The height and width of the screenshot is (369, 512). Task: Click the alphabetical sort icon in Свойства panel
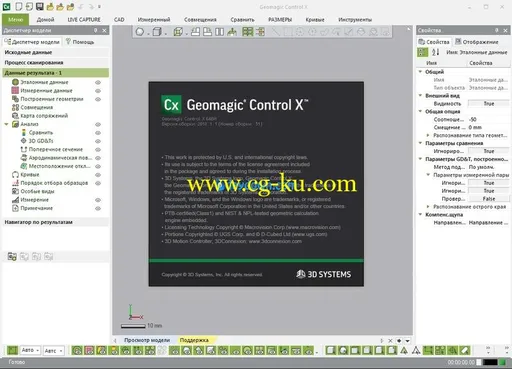point(435,52)
